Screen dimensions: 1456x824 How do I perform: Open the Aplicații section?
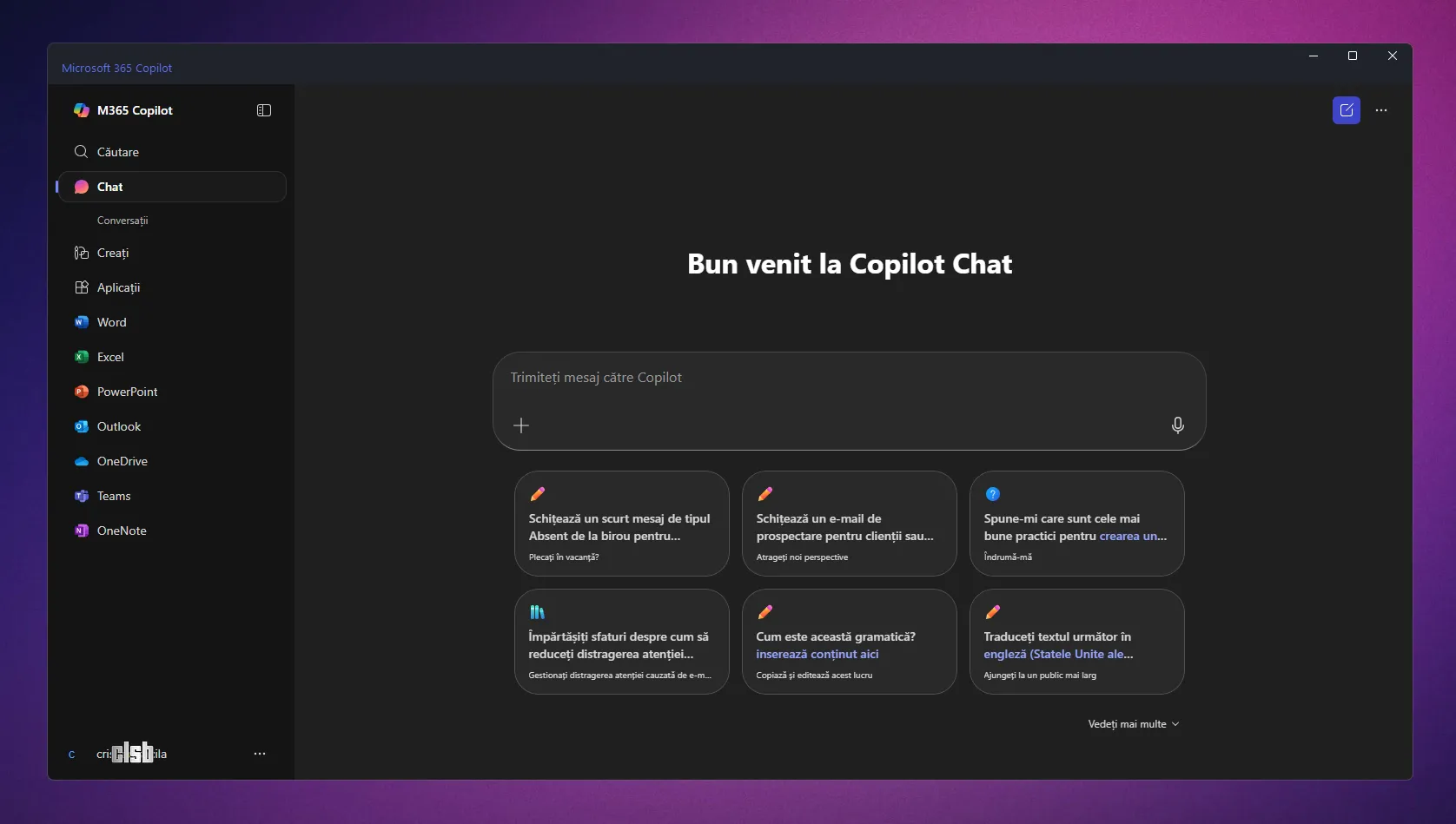(x=118, y=287)
